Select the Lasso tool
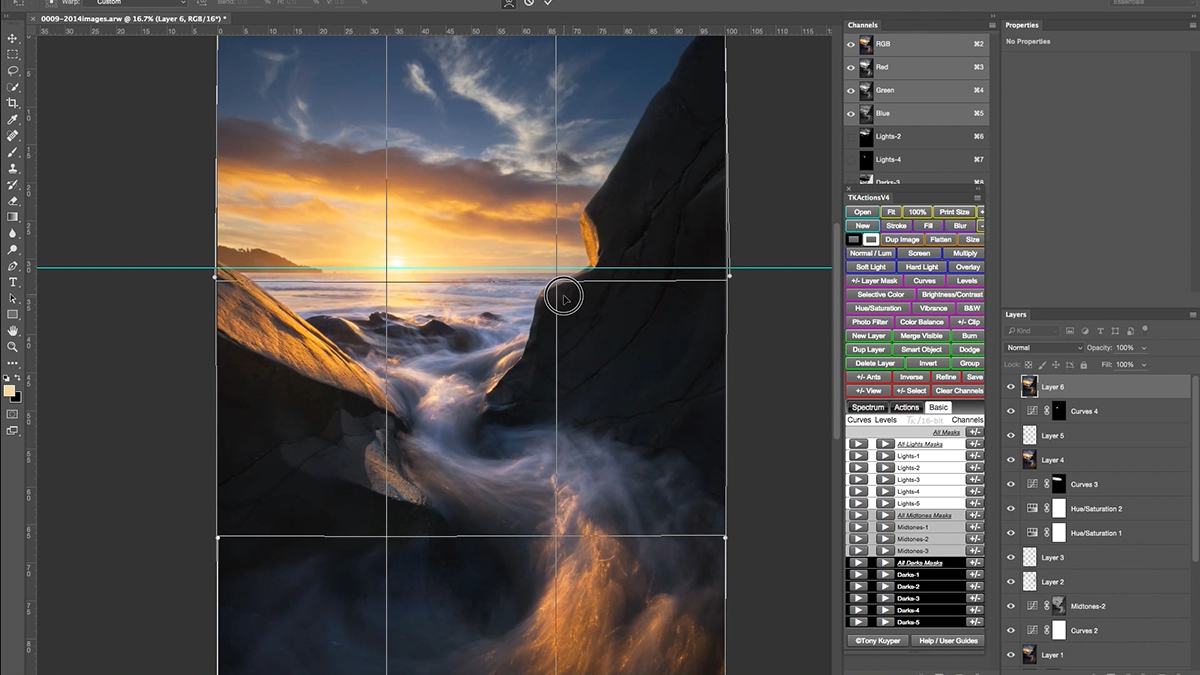 13,71
